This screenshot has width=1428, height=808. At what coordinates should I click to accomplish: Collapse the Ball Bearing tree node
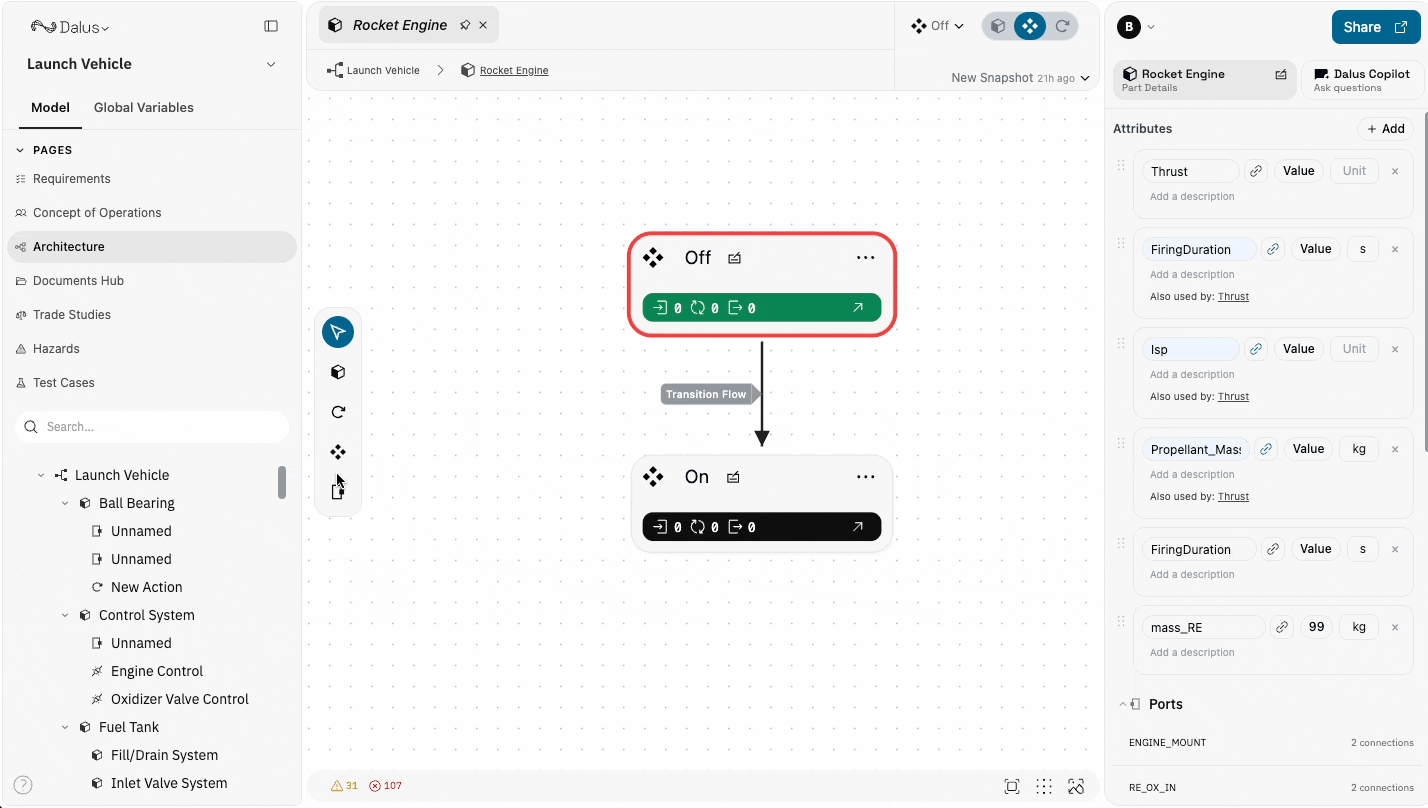point(65,503)
